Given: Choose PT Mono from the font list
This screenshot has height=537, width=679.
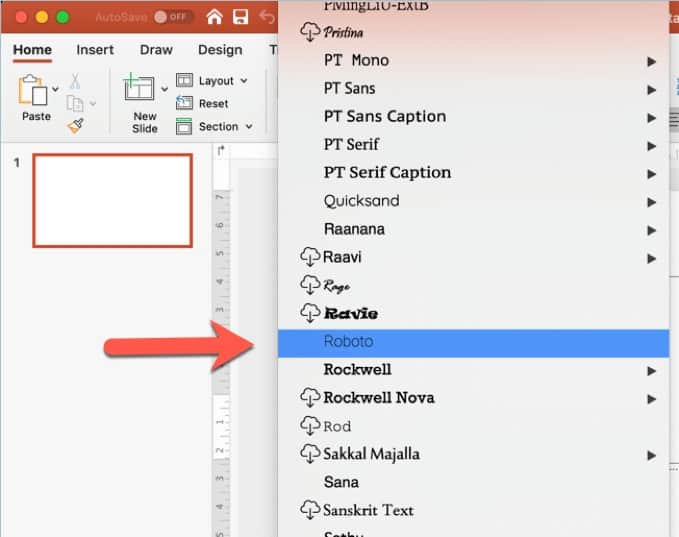Looking at the screenshot, I should (473, 61).
